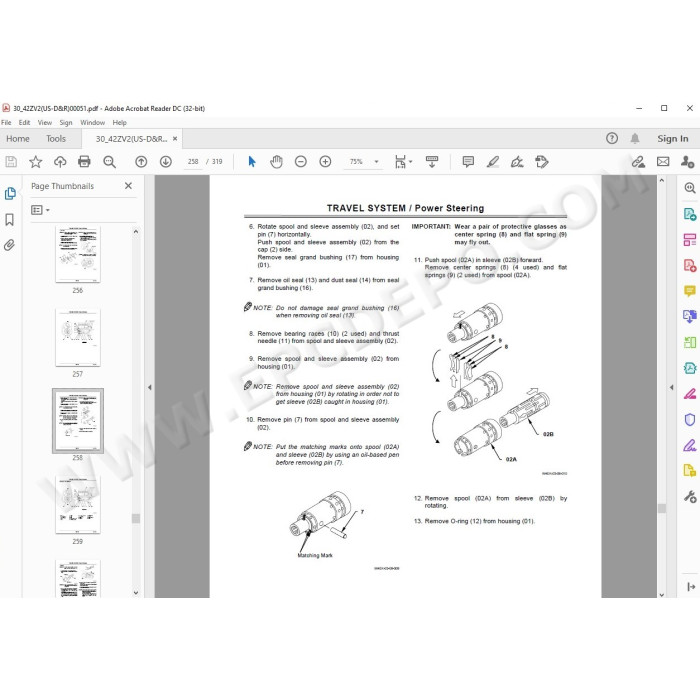Open More Tools wrench icon

(690, 496)
